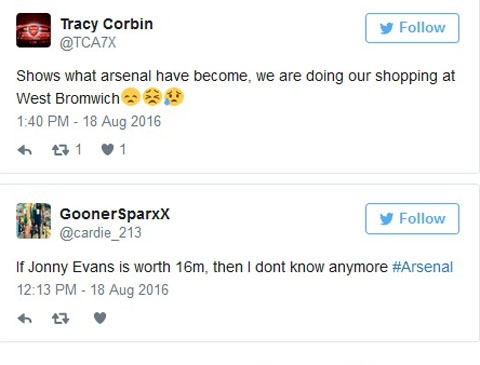Viewport: 480px width, 365px height.
Task: Retweet GoonerSparxX's Jonny Evans tweet
Action: 60,319
